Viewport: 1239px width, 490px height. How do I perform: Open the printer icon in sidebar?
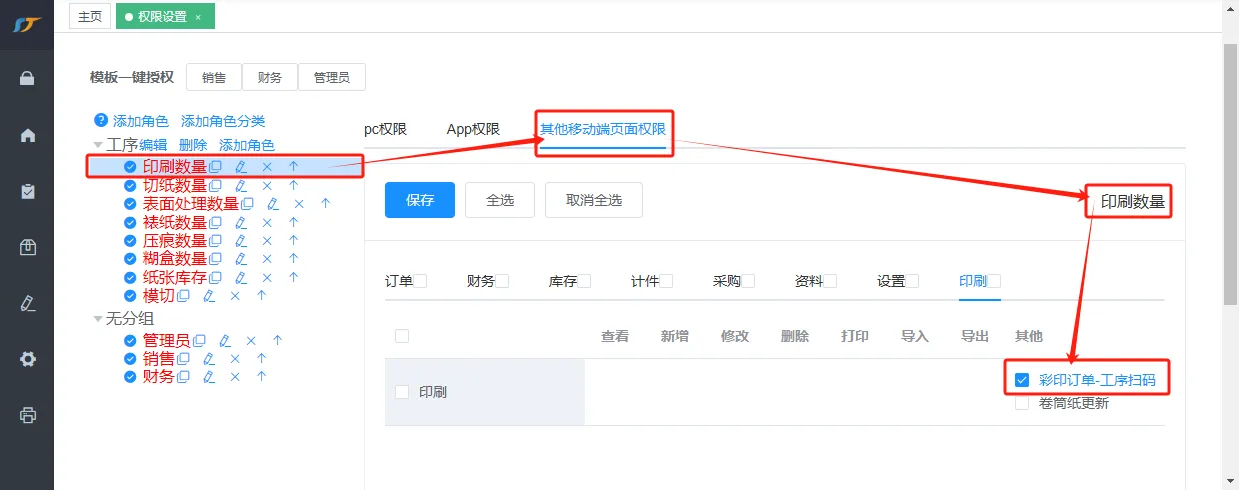pyautogui.click(x=28, y=415)
